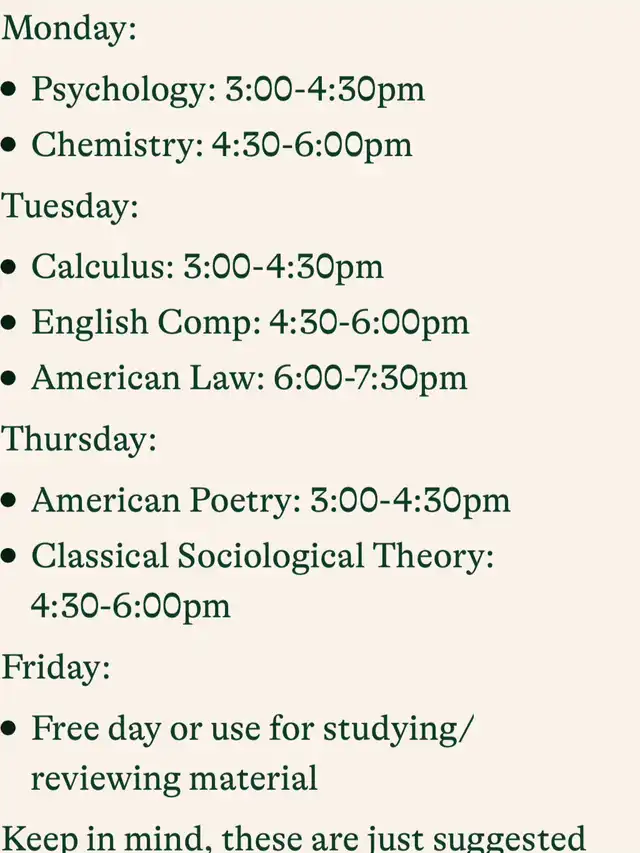Select the Calculus 3:00-4:30pm entry
The image size is (640, 853).
pyautogui.click(x=207, y=267)
